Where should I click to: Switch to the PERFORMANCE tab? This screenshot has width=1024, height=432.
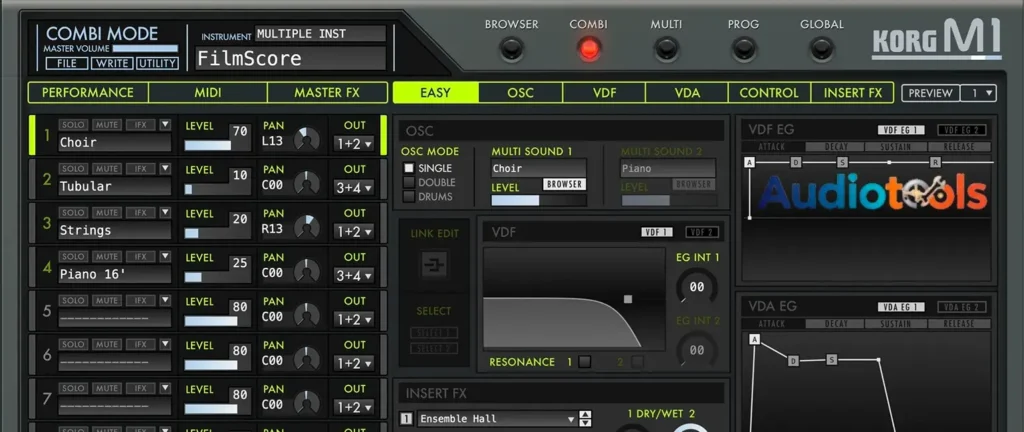88,93
